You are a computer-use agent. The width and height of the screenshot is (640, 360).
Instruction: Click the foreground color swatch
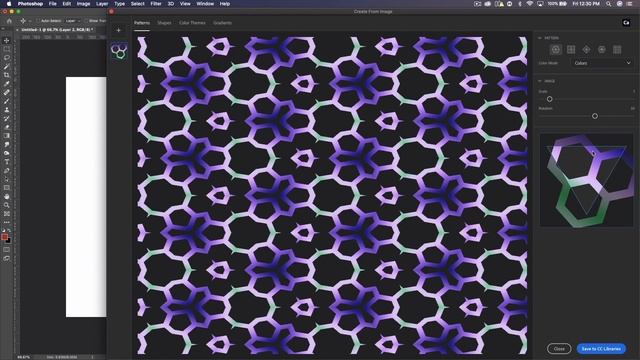4,237
